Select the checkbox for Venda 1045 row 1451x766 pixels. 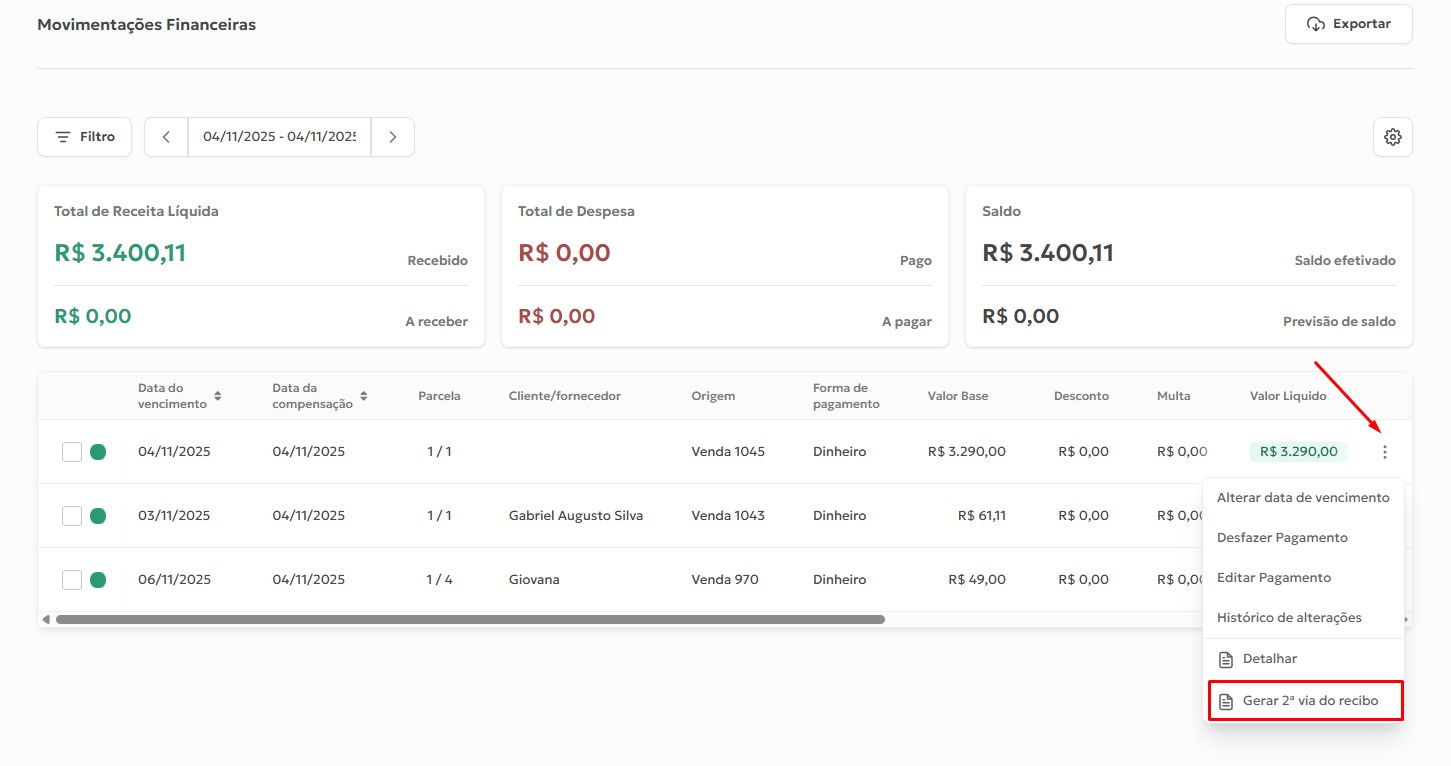[72, 452]
